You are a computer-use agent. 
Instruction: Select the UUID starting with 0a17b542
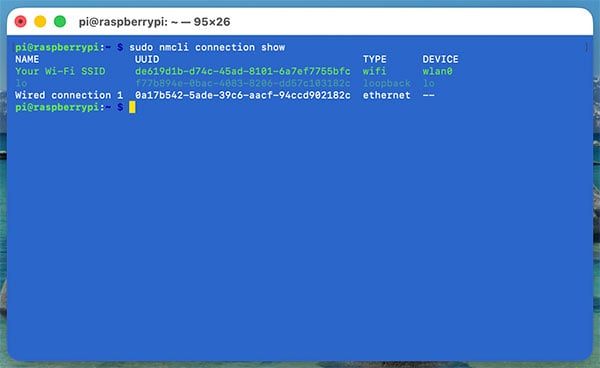[243, 95]
